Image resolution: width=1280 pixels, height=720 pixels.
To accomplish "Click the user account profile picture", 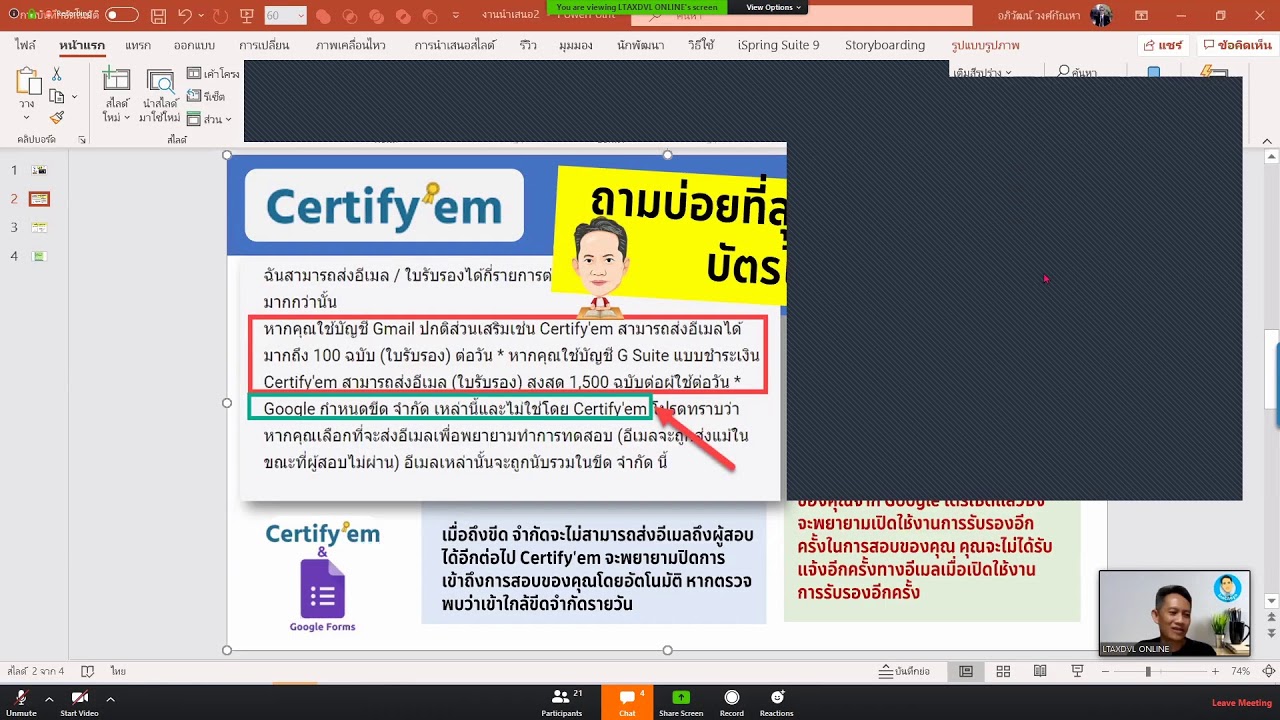I will click(1101, 15).
